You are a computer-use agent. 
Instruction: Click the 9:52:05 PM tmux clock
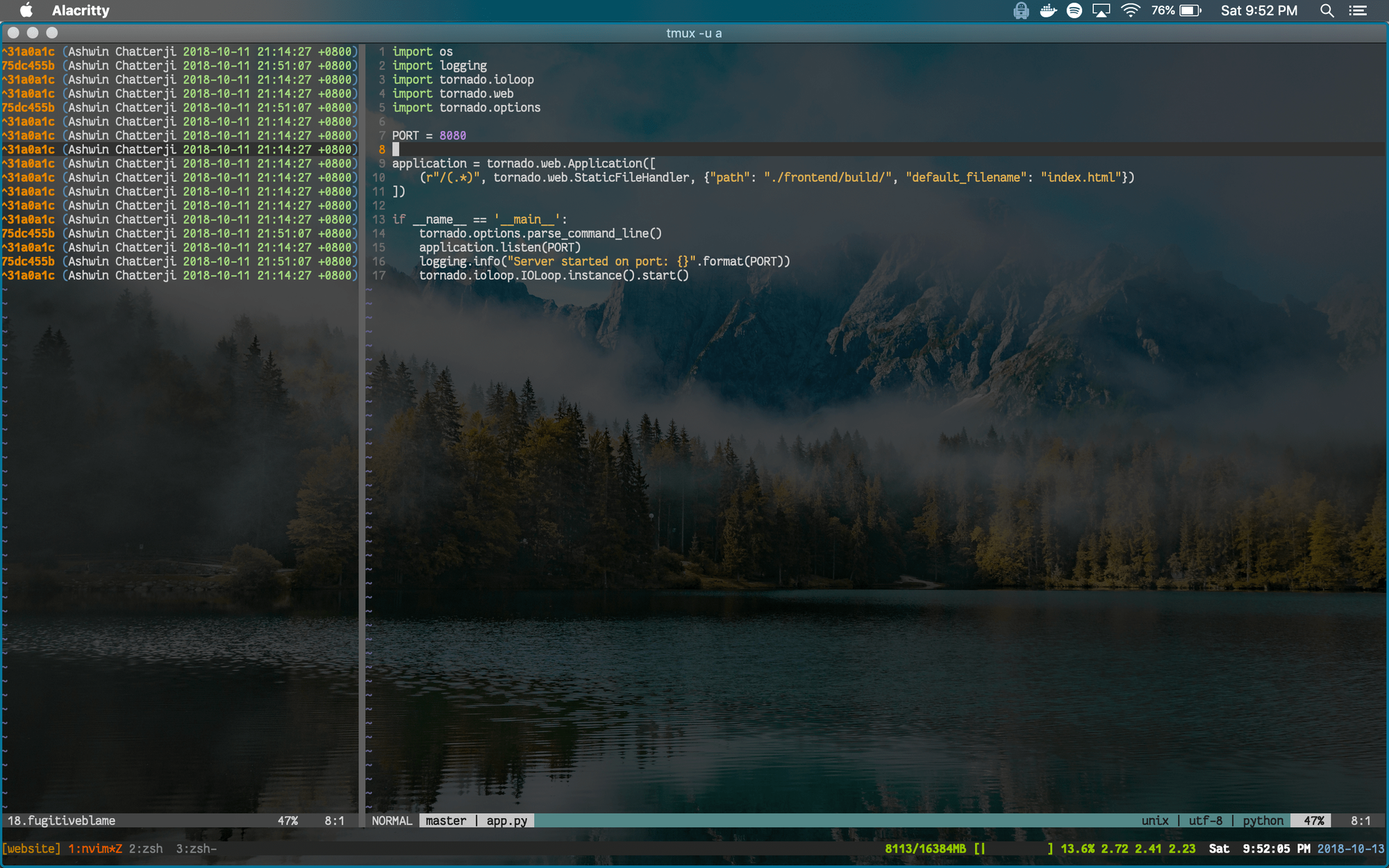[1276, 849]
